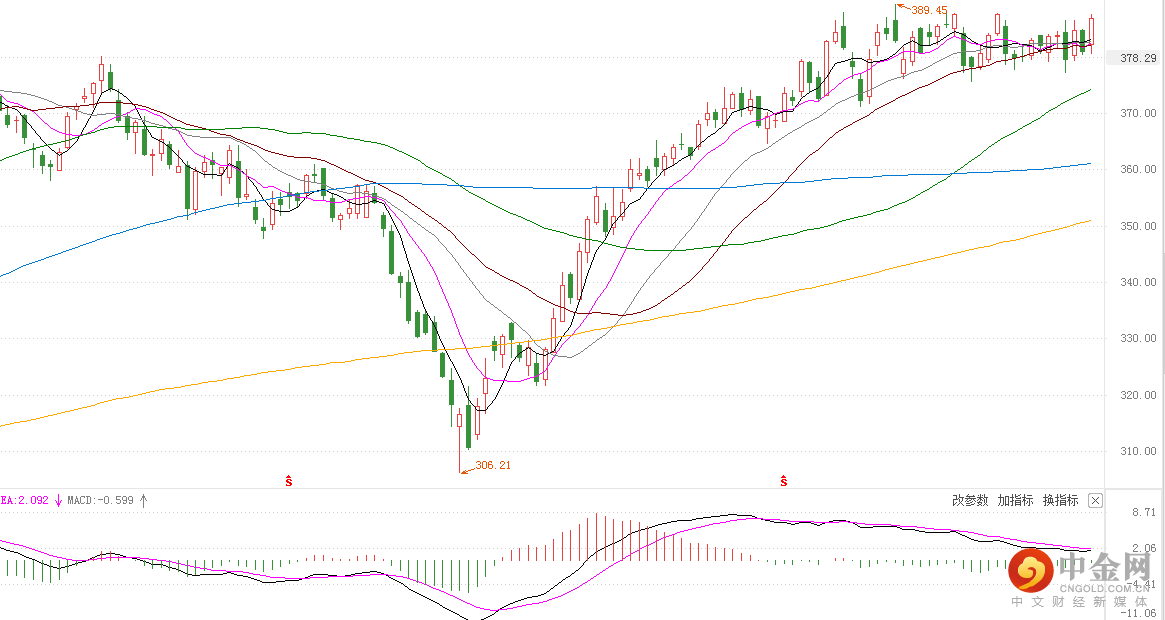Click 加指标 to add an indicator

pos(1016,500)
